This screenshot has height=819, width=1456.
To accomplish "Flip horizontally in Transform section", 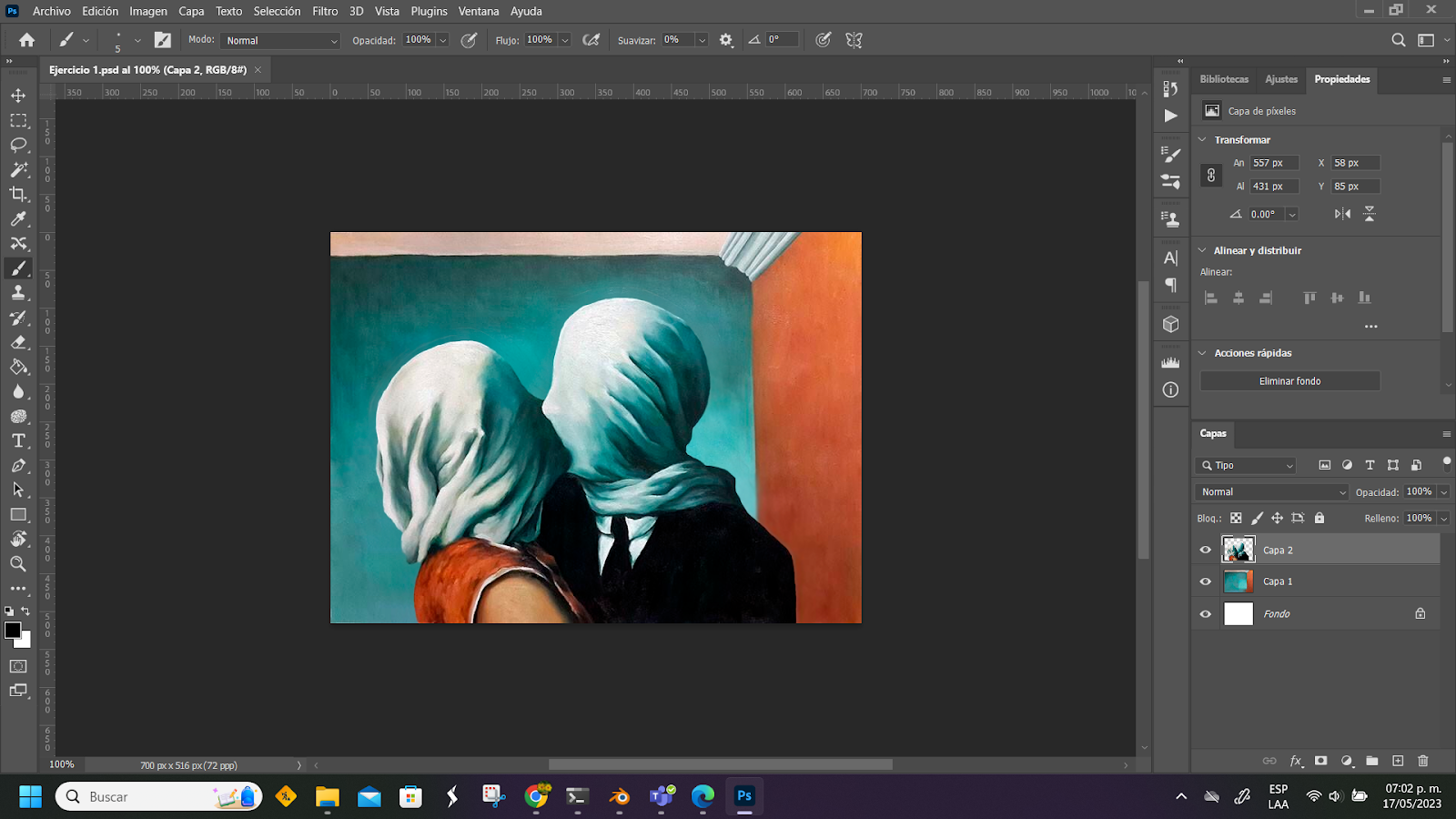I will (x=1342, y=214).
